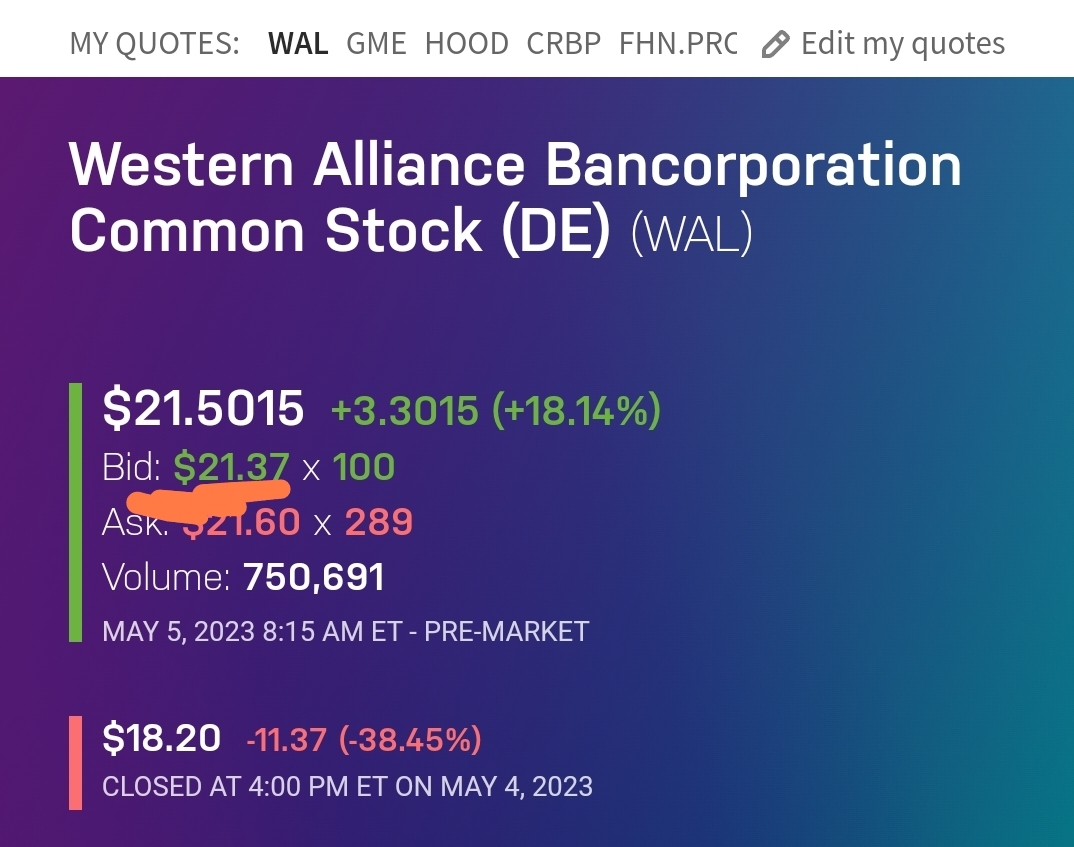Viewport: 1074px width, 847px height.
Task: Click the pencil edit icon
Action: click(775, 44)
